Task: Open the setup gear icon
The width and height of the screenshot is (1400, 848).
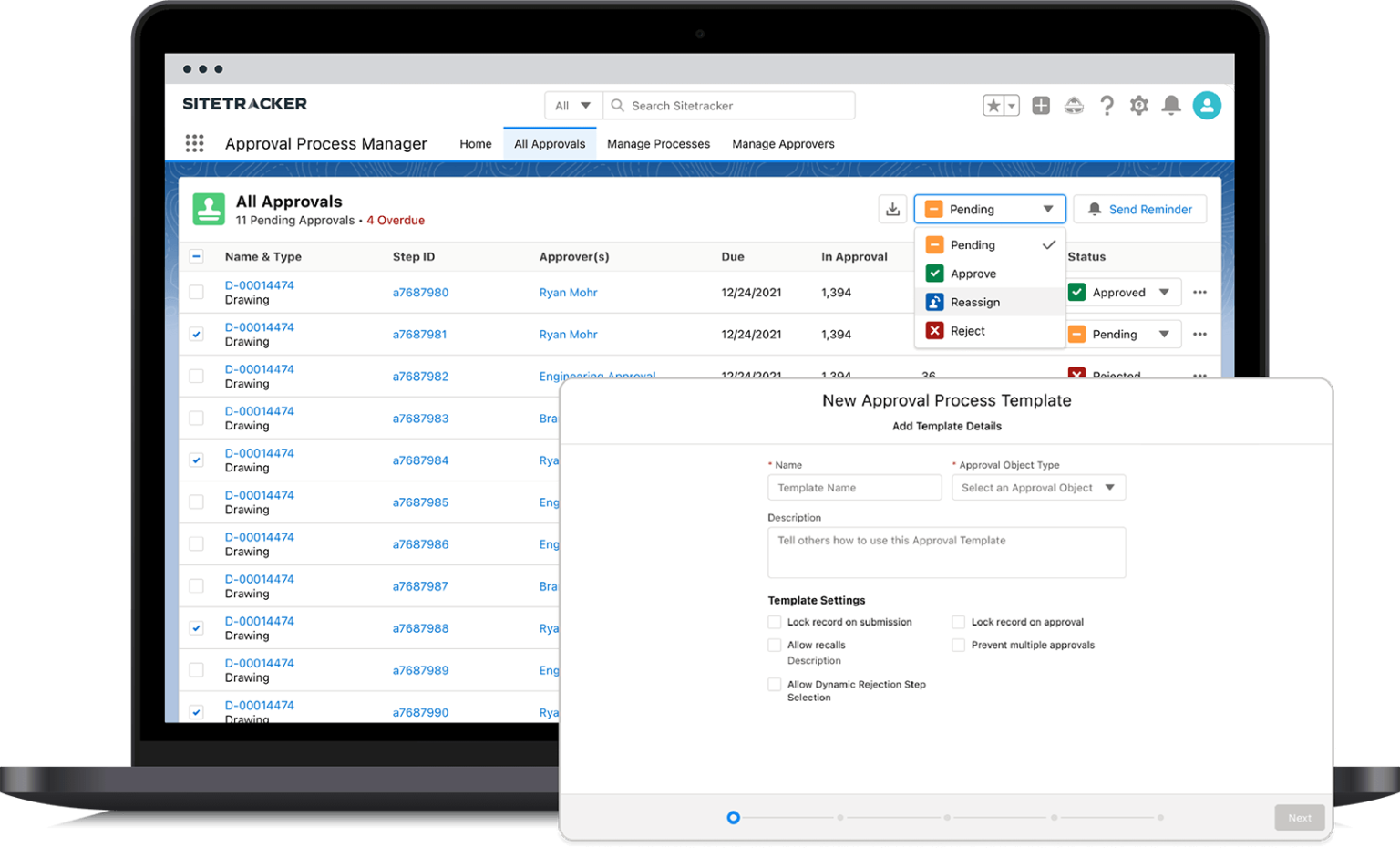Action: (1138, 105)
